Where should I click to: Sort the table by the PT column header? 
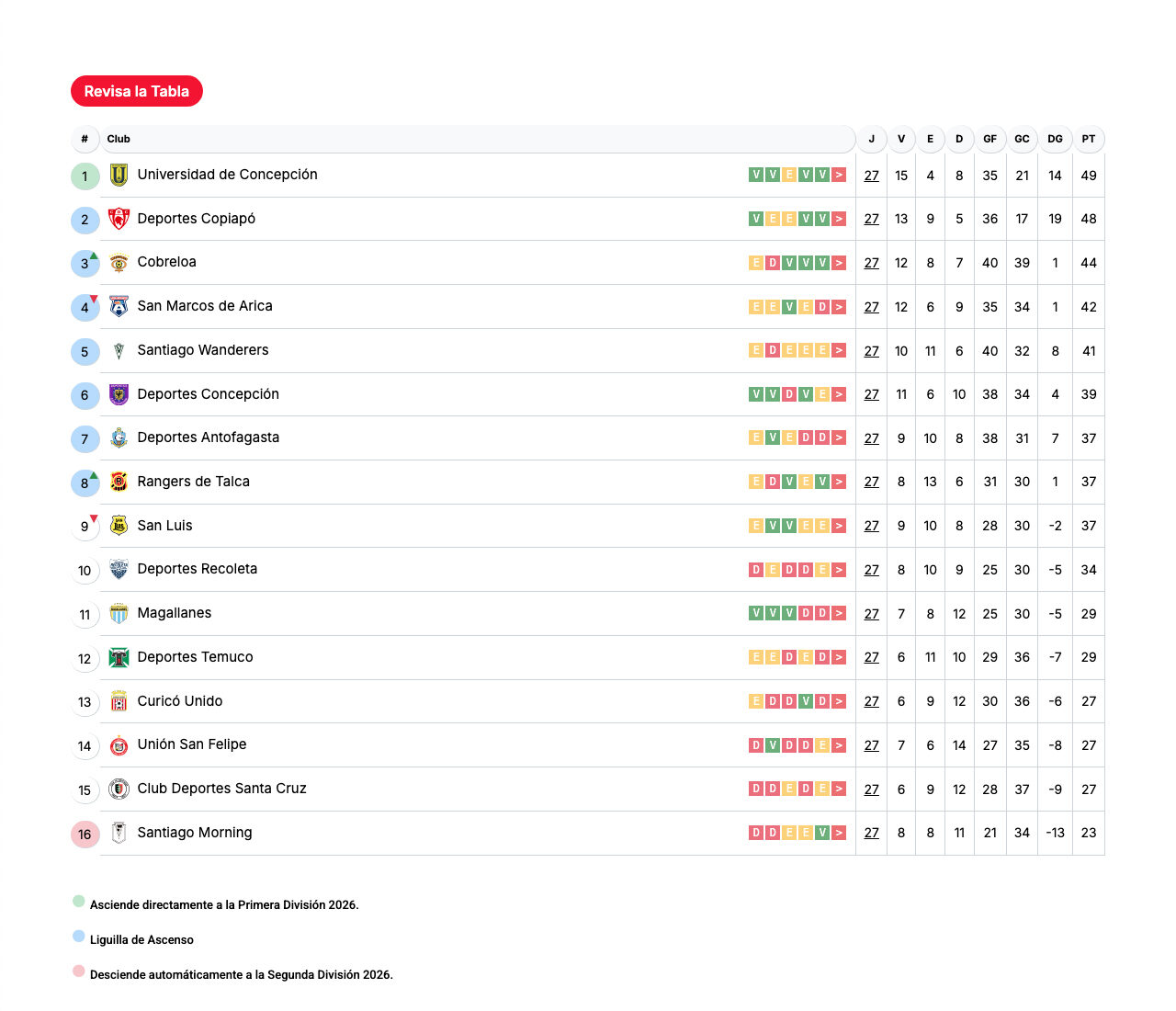click(x=1089, y=139)
